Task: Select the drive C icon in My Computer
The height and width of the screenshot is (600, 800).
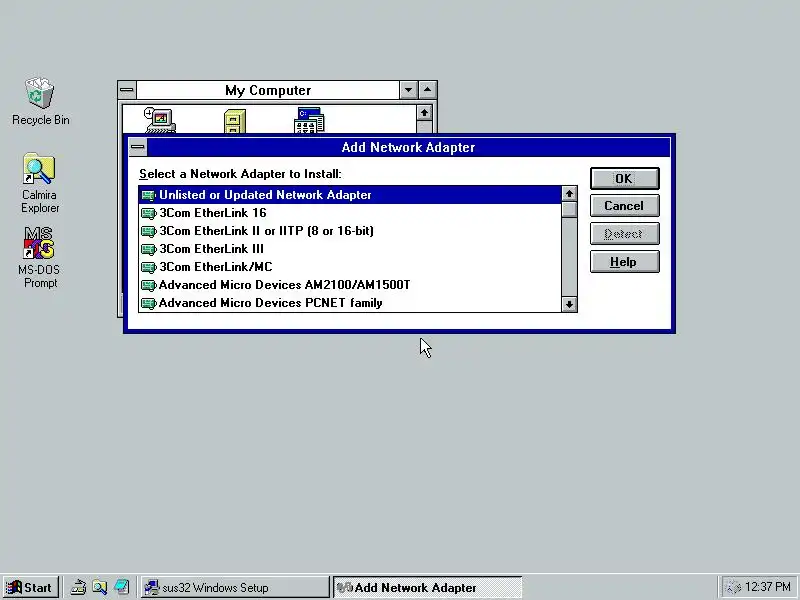Action: (309, 121)
